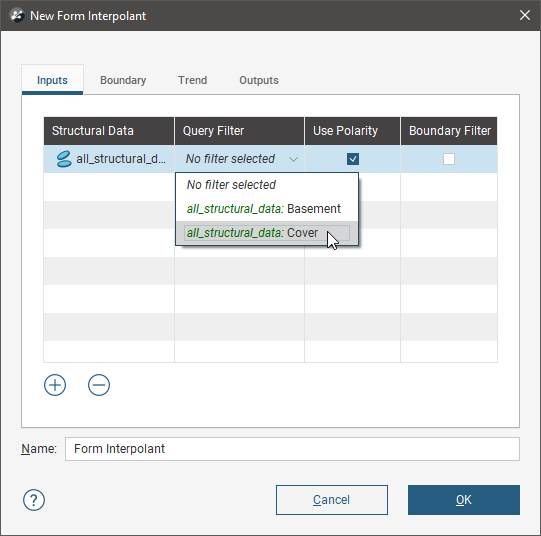The image size is (541, 536).
Task: Enable the Boundary Filter checkbox
Action: click(449, 159)
